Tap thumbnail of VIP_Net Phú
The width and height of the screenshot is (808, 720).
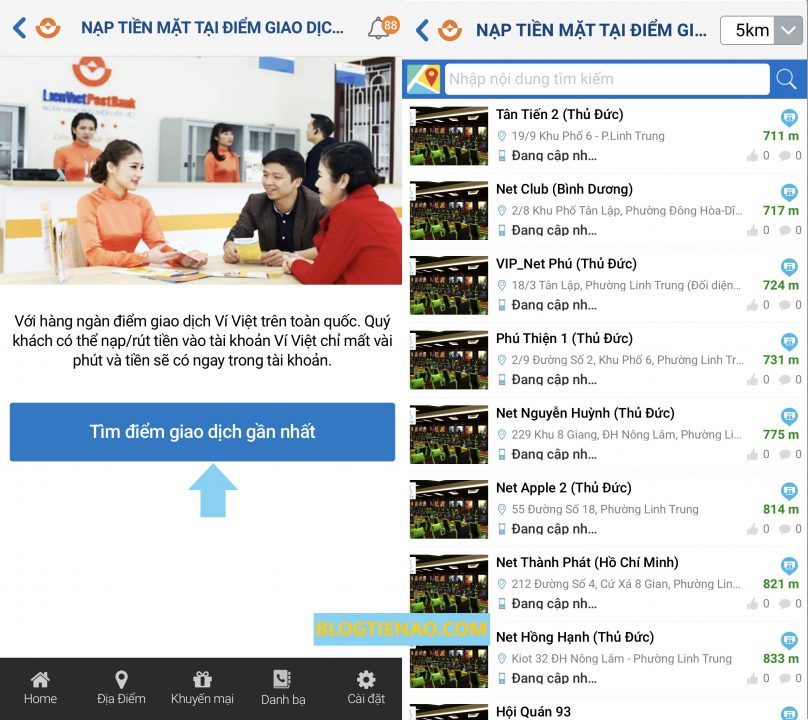coord(448,286)
